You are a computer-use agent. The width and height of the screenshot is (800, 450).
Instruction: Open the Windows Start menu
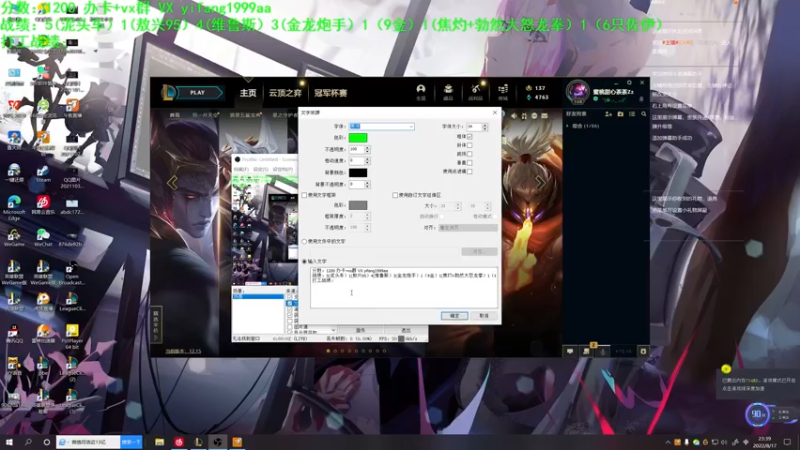(x=9, y=442)
